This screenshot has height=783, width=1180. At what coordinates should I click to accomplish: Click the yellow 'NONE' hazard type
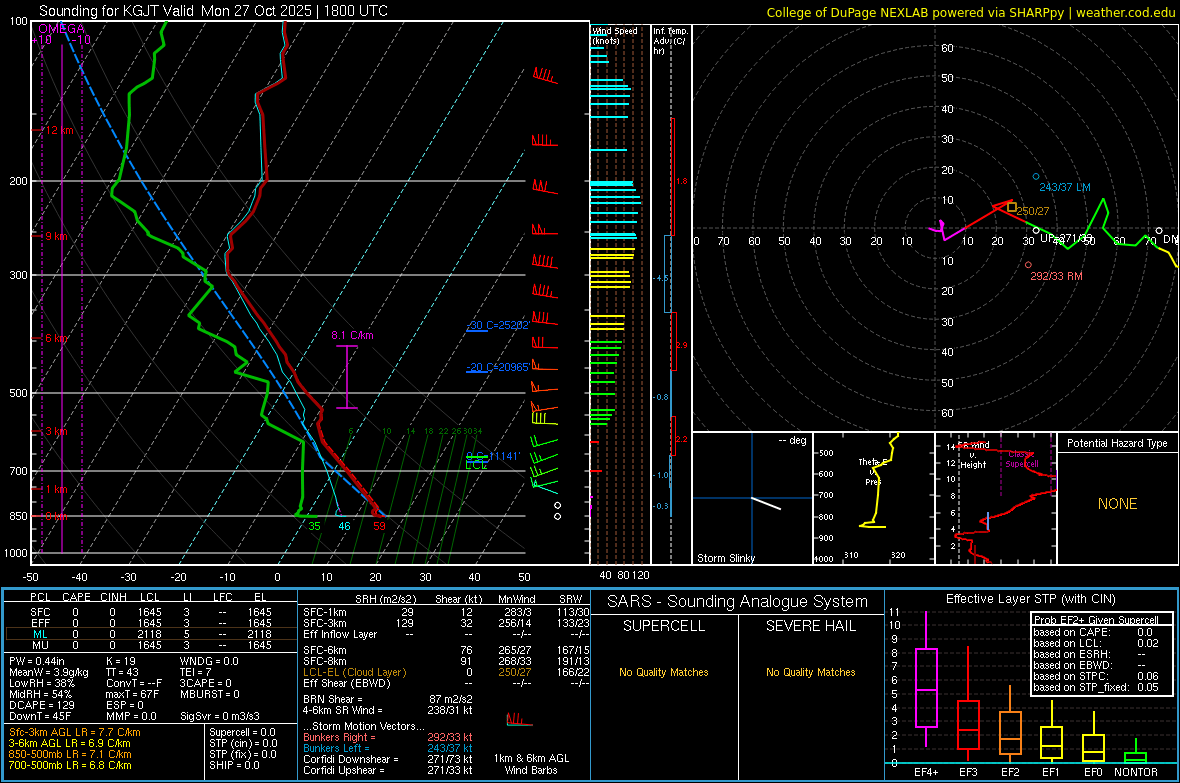(x=1118, y=504)
